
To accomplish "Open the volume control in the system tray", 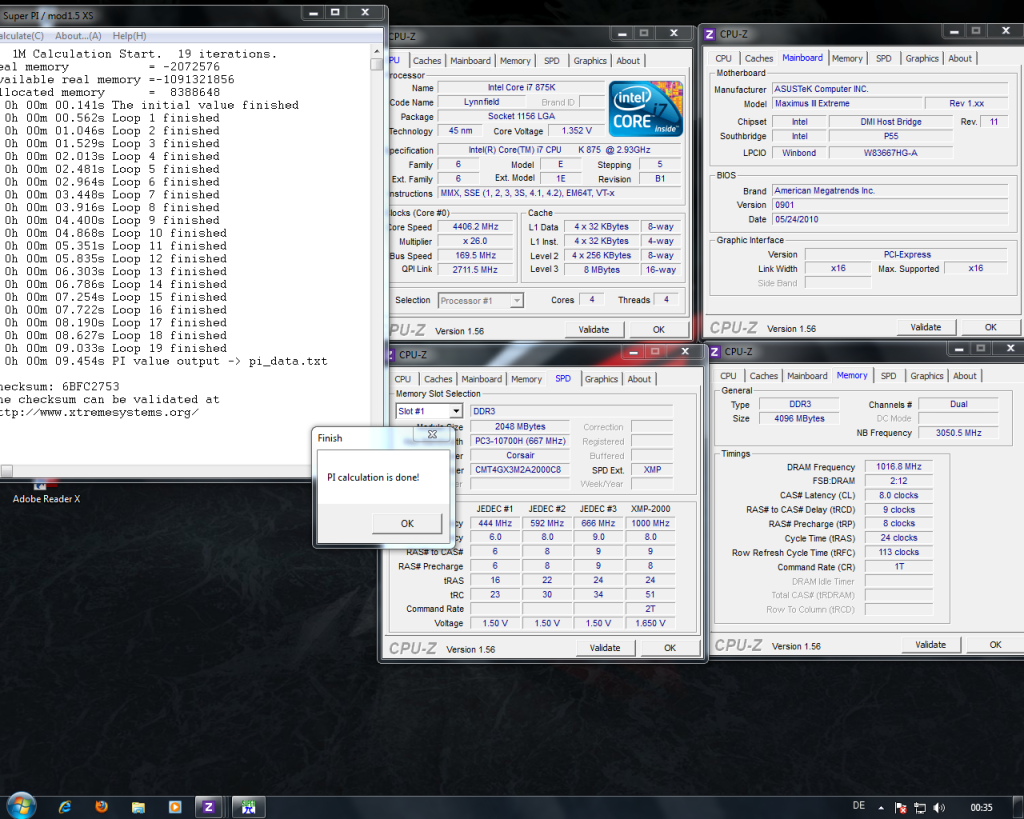I will 938,808.
